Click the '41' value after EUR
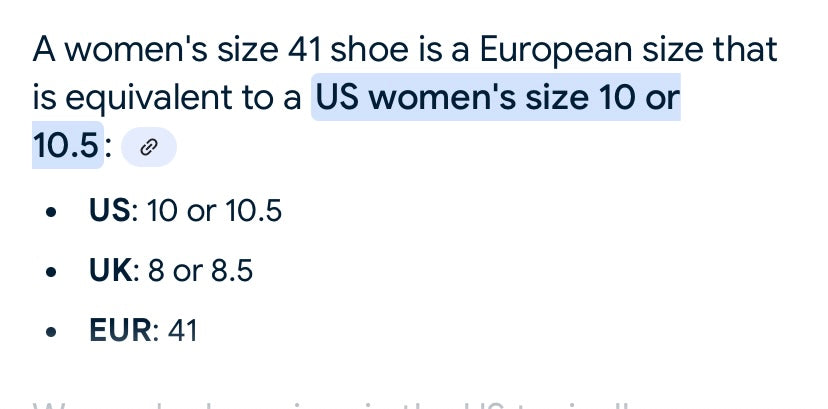Screen dimensions: 828x409 click(182, 330)
